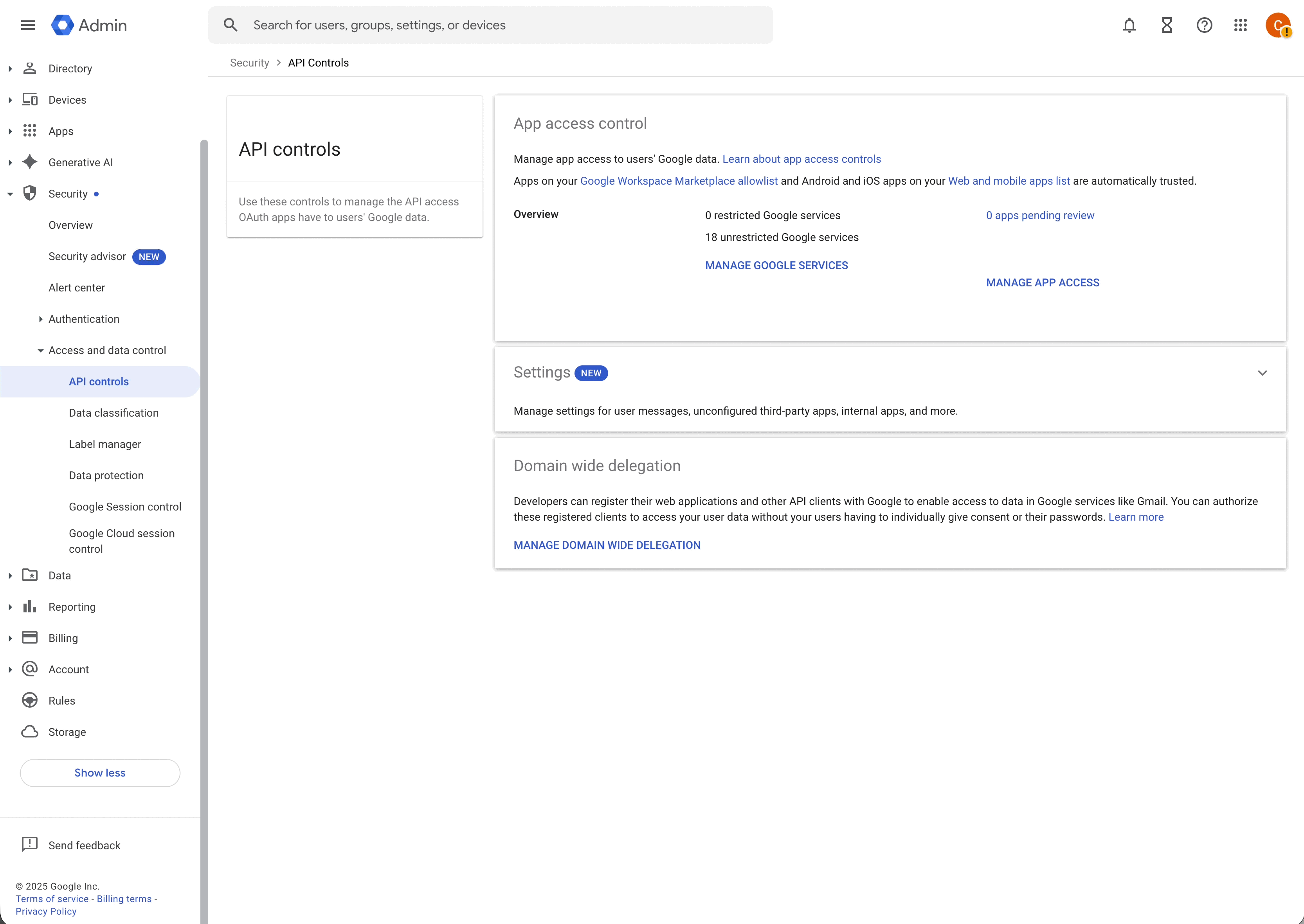This screenshot has width=1304, height=924.
Task: Open Security from the breadcrumb
Action: (x=249, y=63)
